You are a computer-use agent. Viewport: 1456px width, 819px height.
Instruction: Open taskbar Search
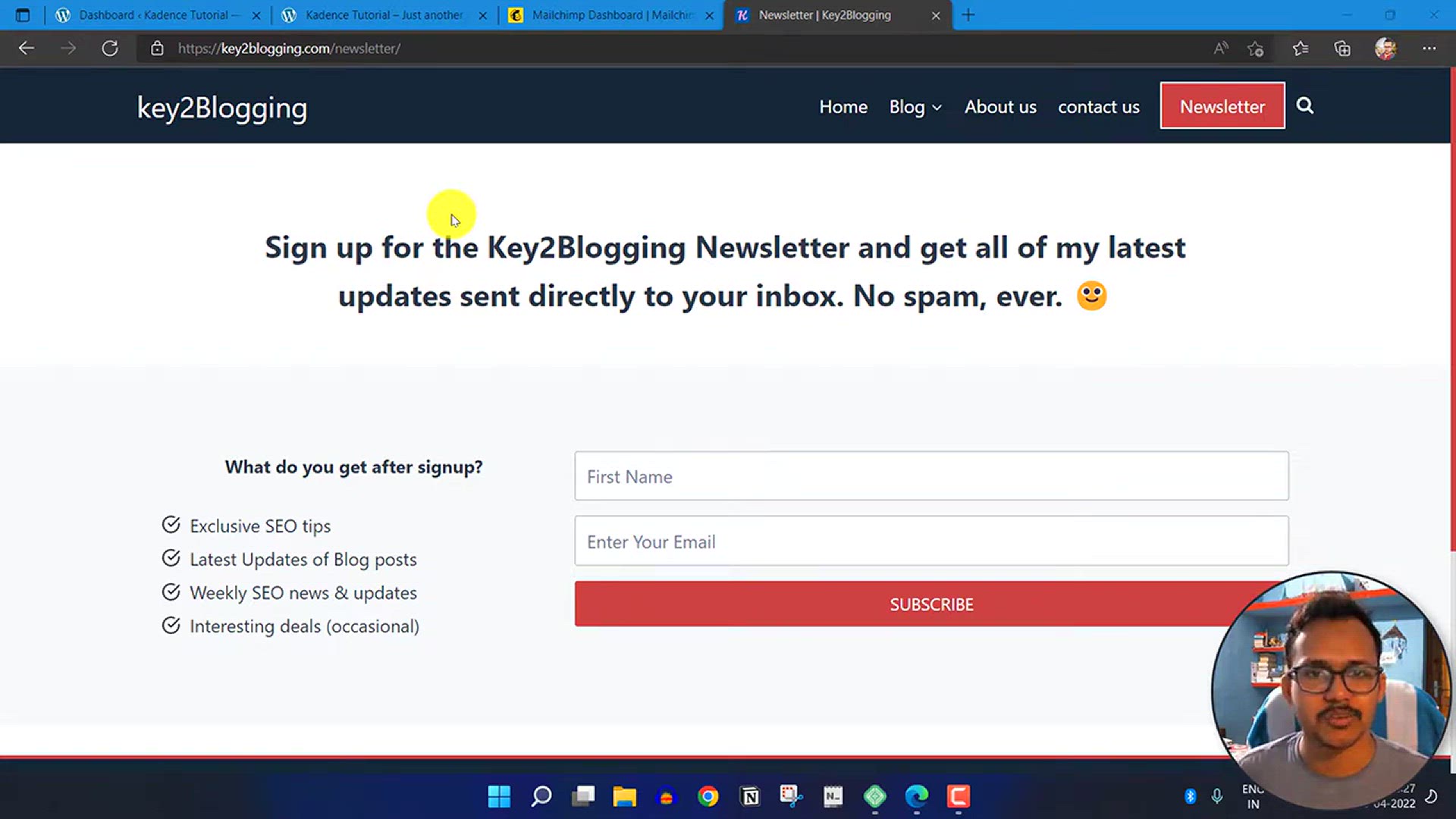click(541, 796)
